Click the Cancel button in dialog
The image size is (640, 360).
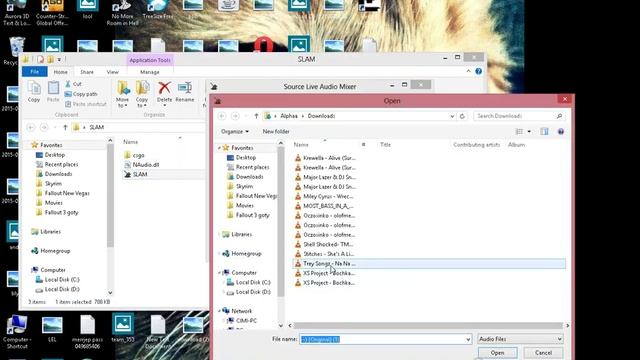(x=543, y=353)
